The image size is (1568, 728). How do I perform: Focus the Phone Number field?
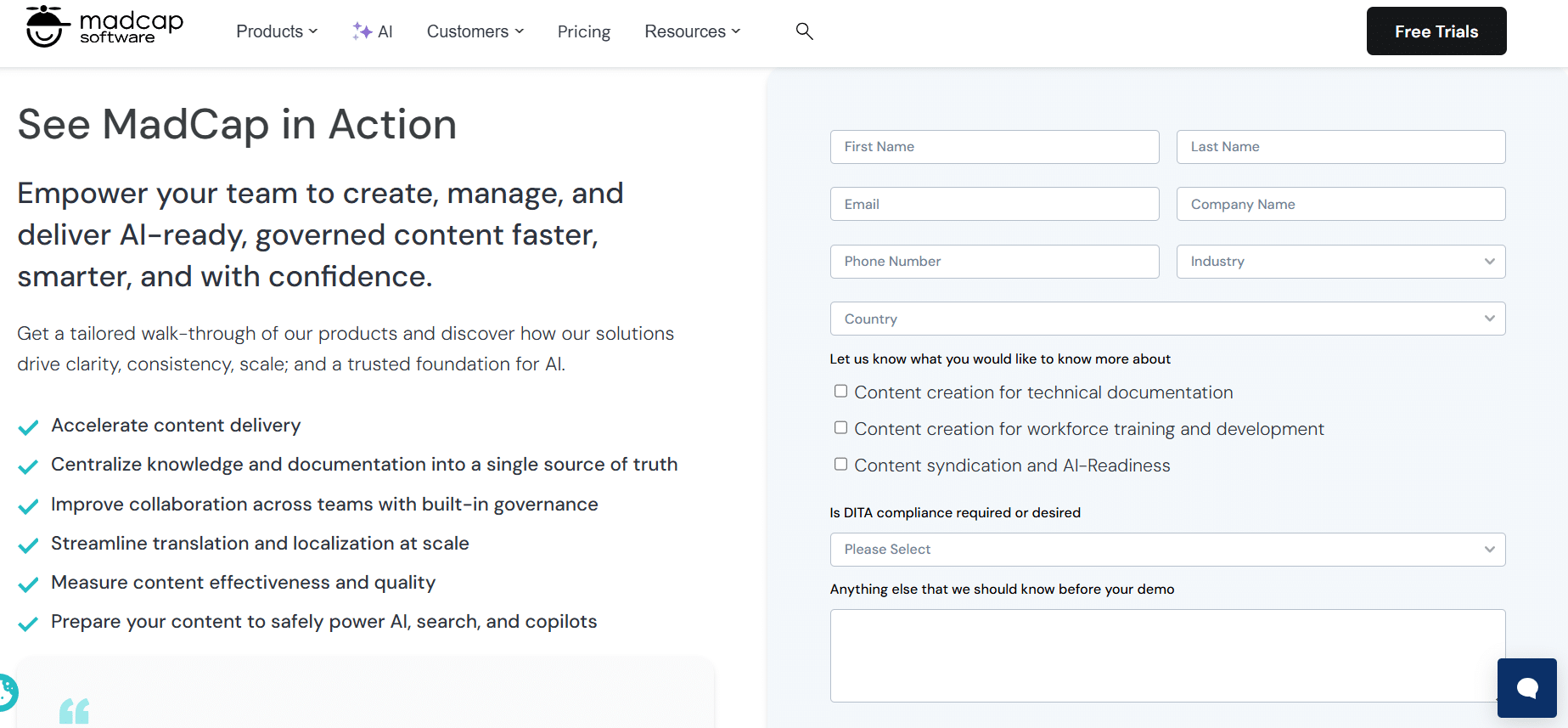[x=994, y=262]
